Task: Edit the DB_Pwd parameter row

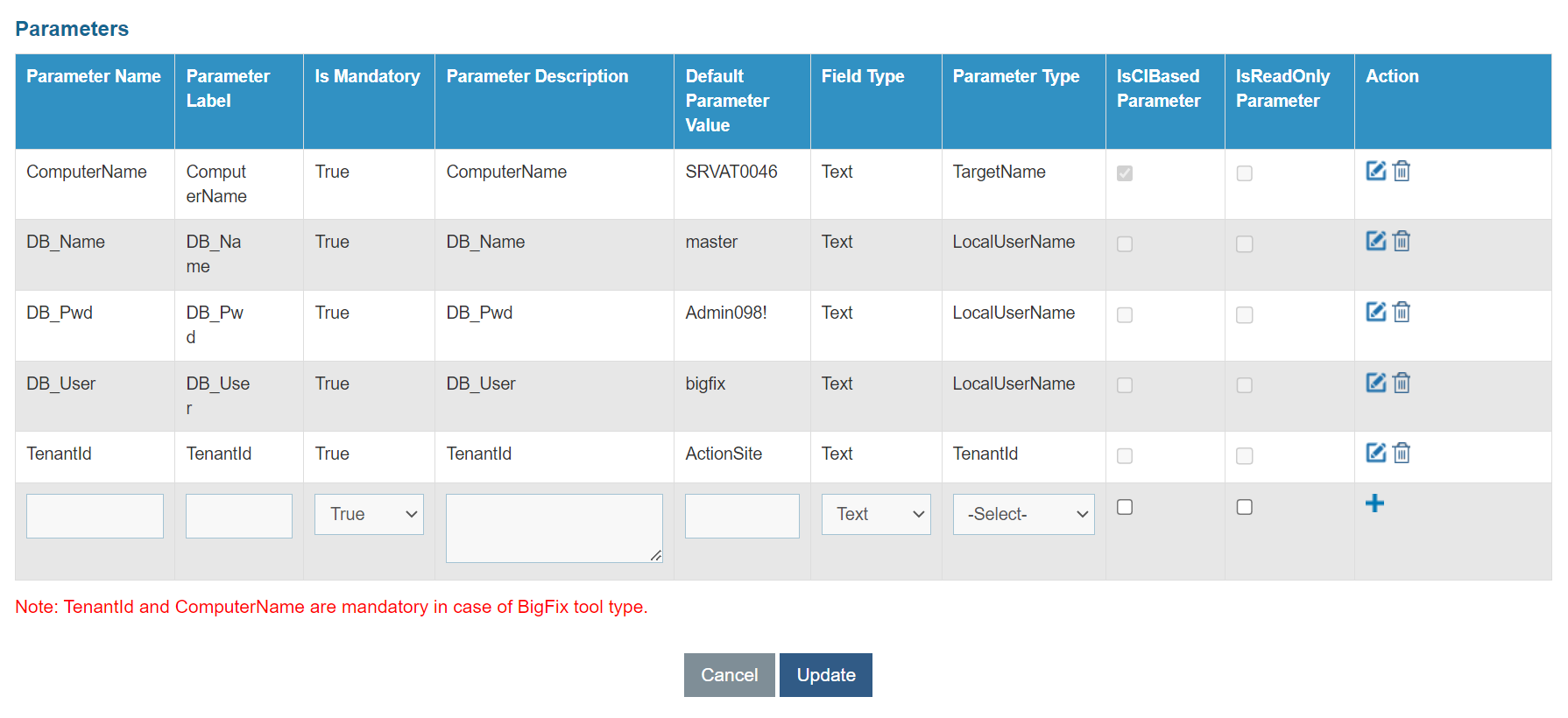Action: coord(1375,312)
